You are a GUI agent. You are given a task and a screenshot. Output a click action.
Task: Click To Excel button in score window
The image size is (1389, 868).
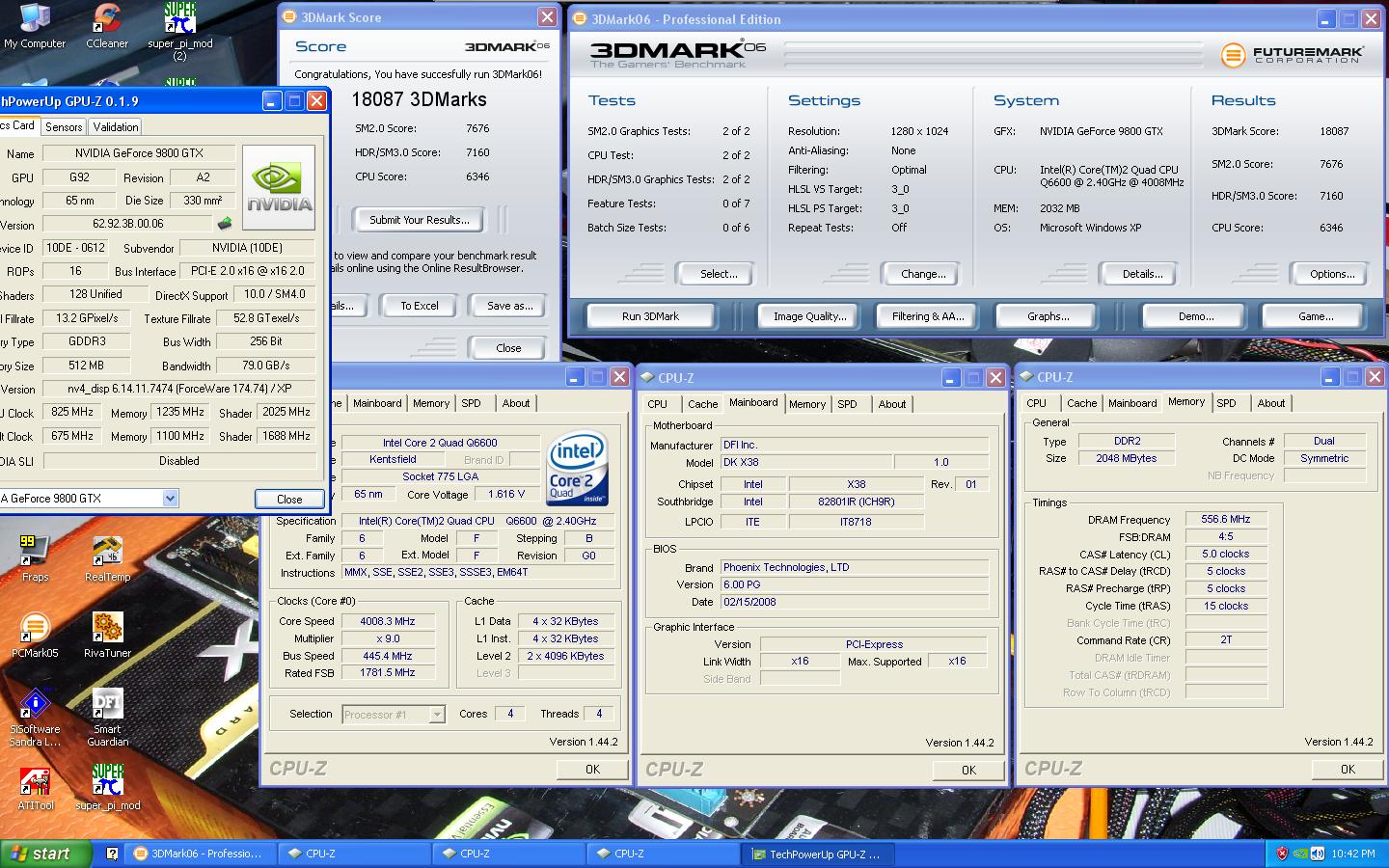420,306
